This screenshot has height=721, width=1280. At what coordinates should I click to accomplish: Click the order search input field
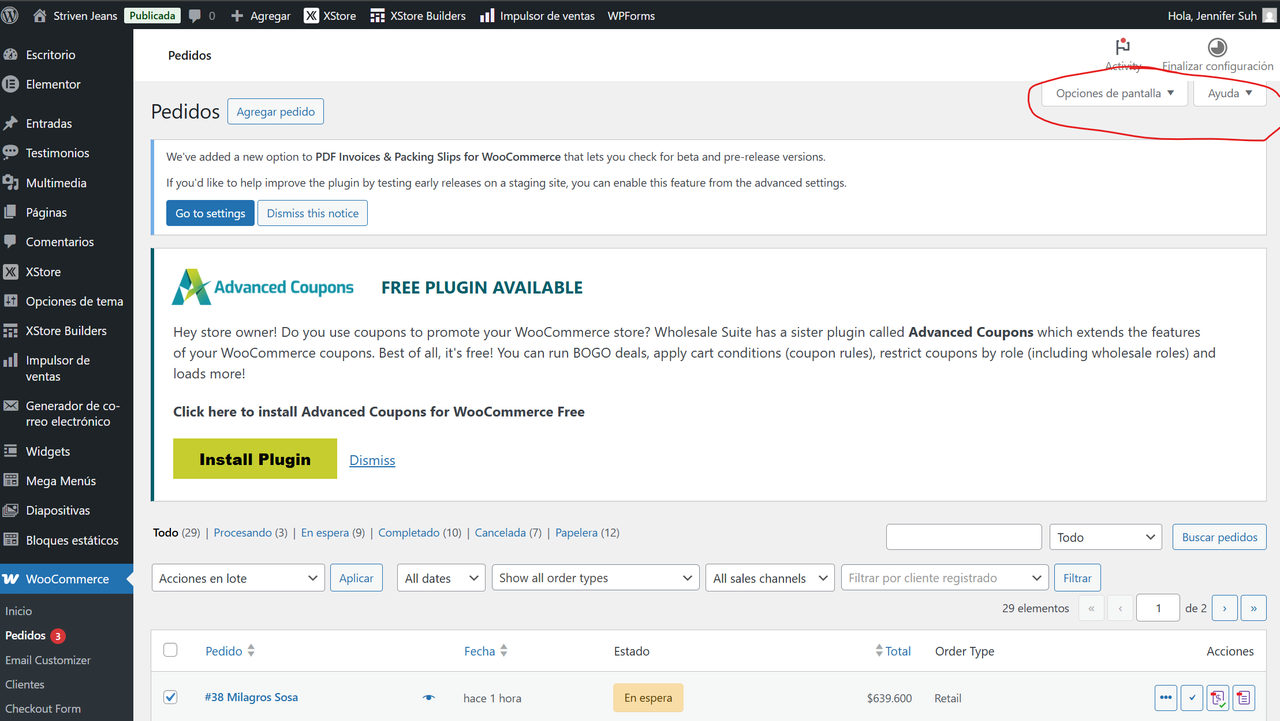964,537
